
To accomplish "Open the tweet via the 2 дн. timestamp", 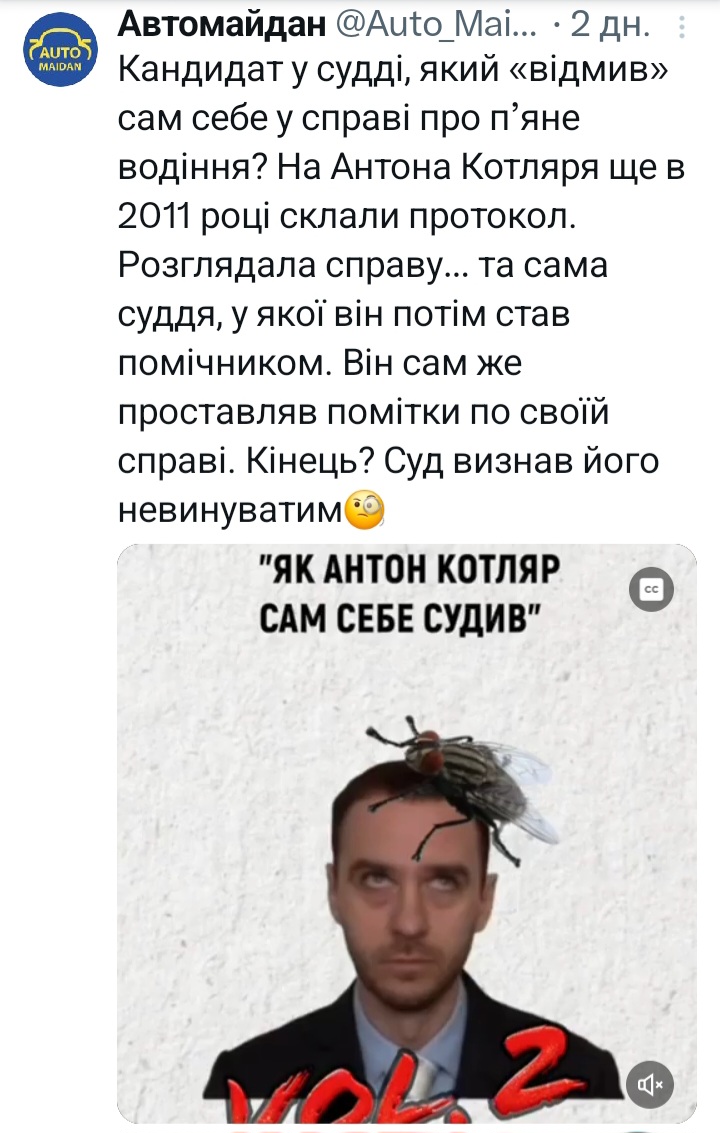I will 609,25.
